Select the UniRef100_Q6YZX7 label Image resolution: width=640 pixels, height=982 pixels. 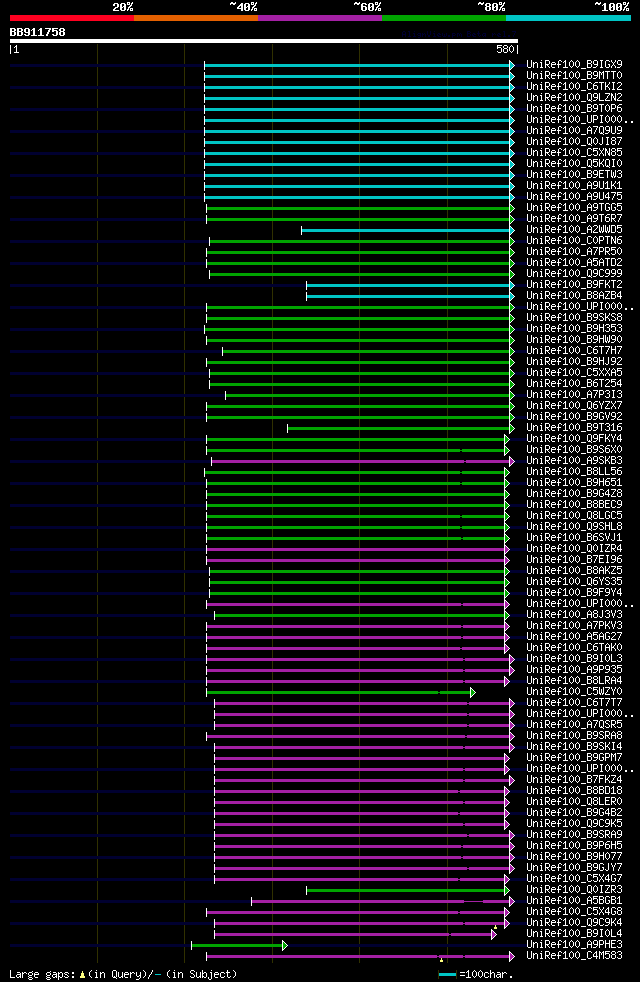click(574, 406)
